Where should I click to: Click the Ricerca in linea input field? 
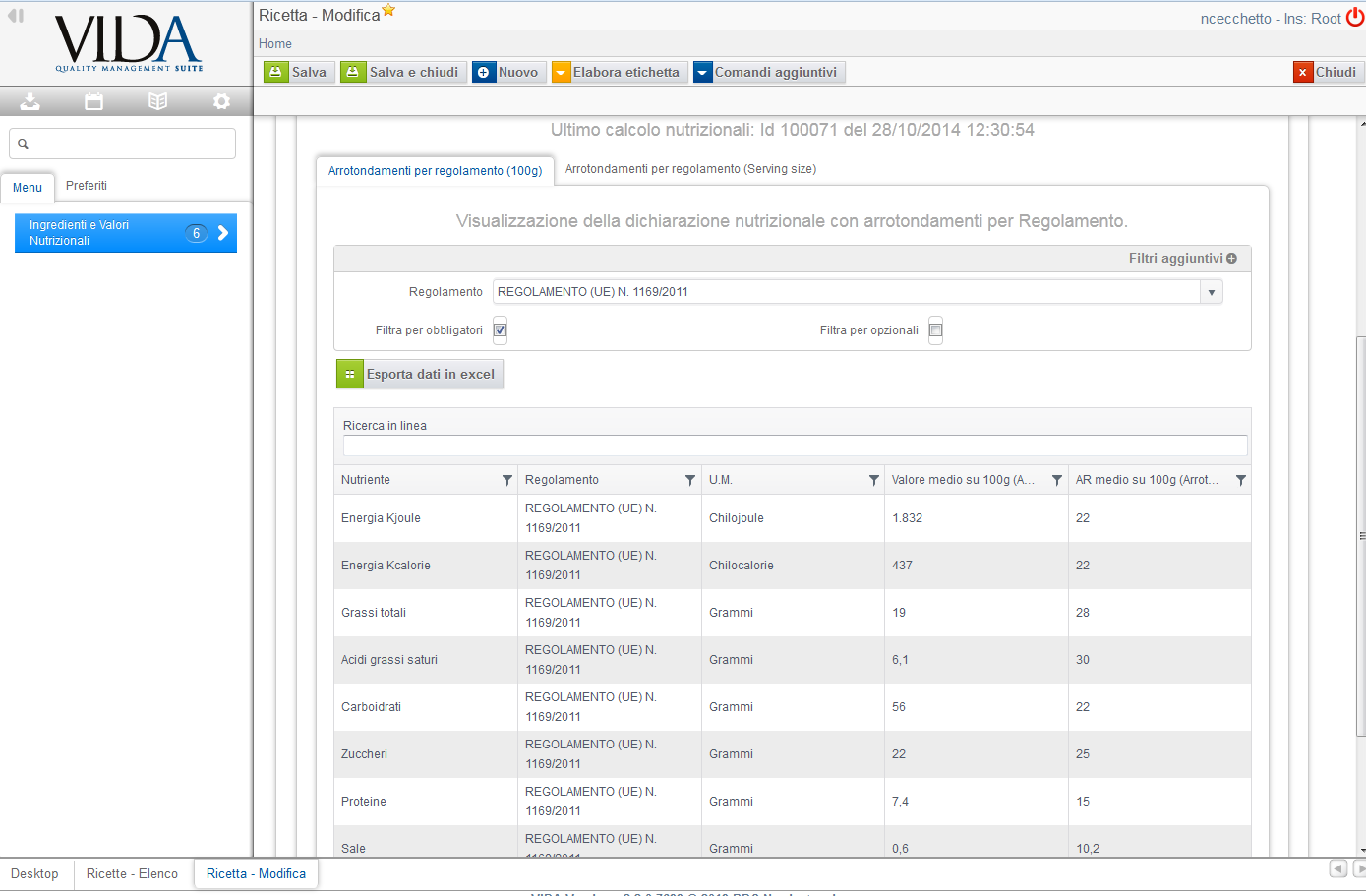click(x=795, y=446)
